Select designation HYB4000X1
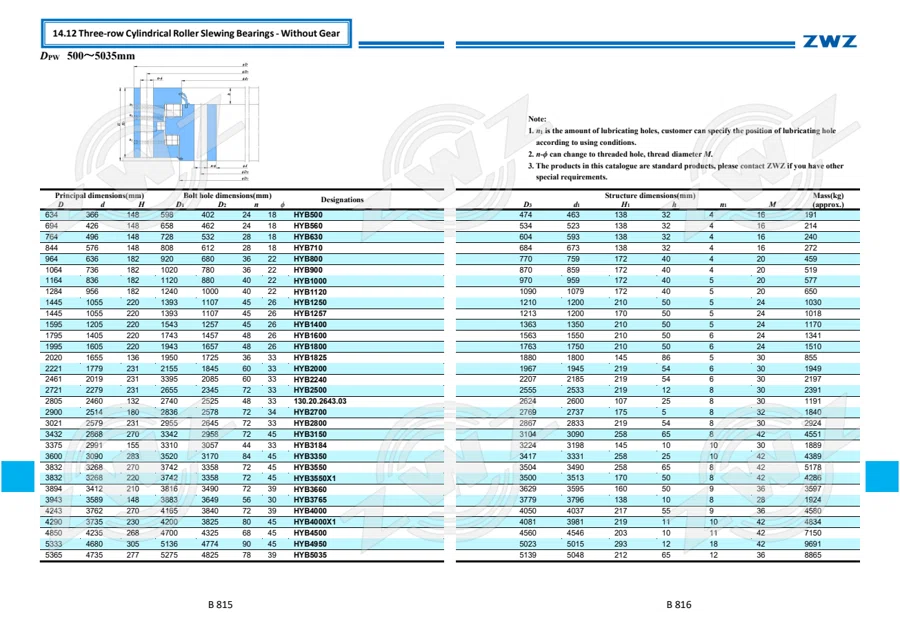 point(315,522)
